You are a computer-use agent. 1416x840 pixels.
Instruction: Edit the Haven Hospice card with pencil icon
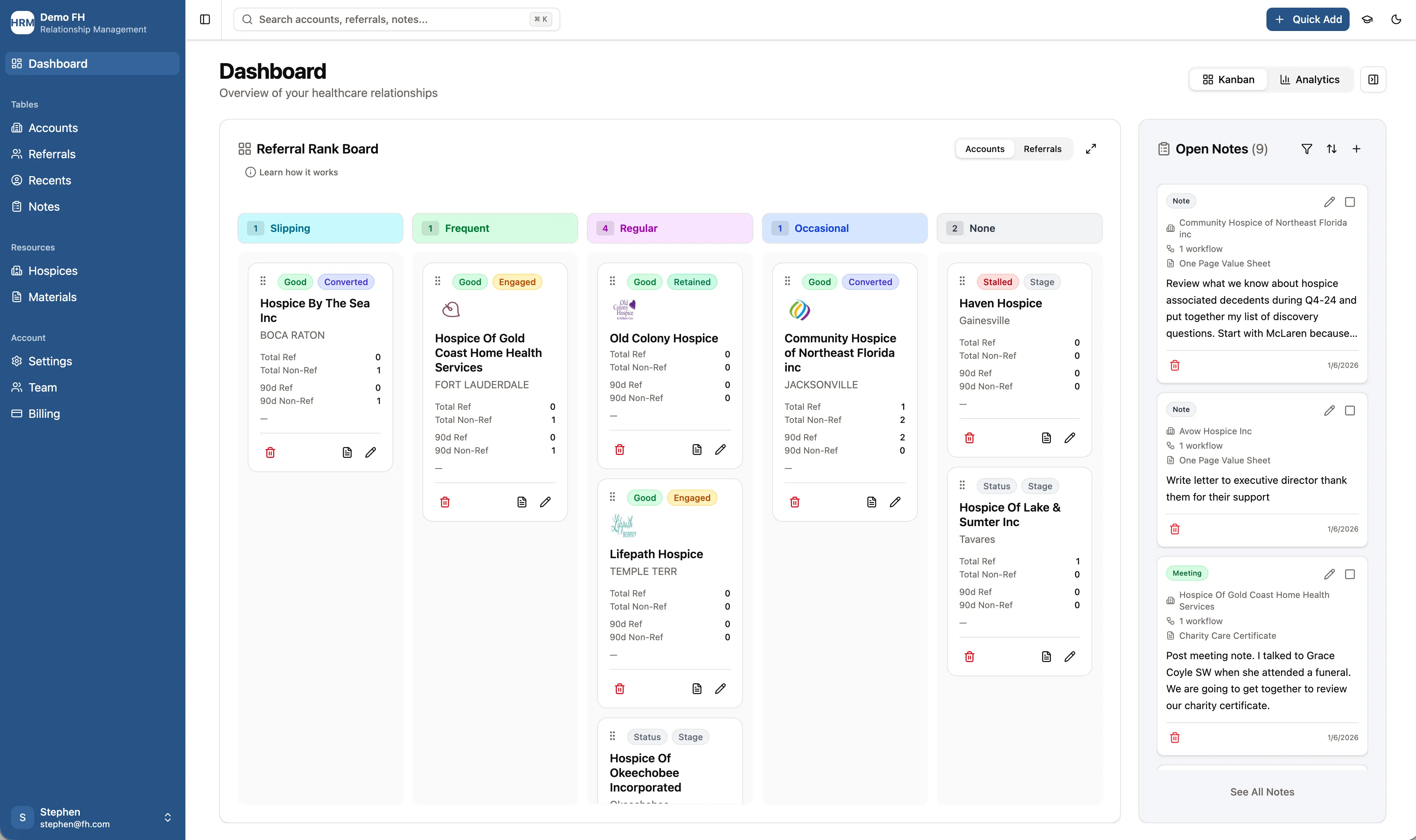point(1069,437)
